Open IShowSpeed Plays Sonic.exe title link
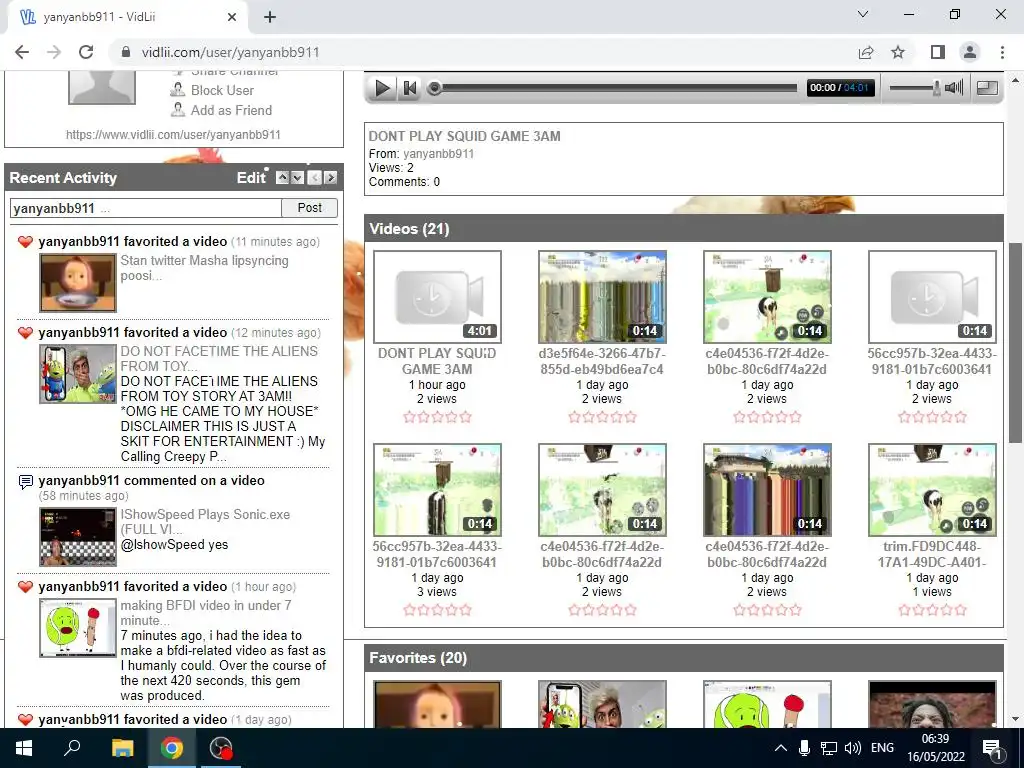The width and height of the screenshot is (1024, 768). click(x=205, y=522)
